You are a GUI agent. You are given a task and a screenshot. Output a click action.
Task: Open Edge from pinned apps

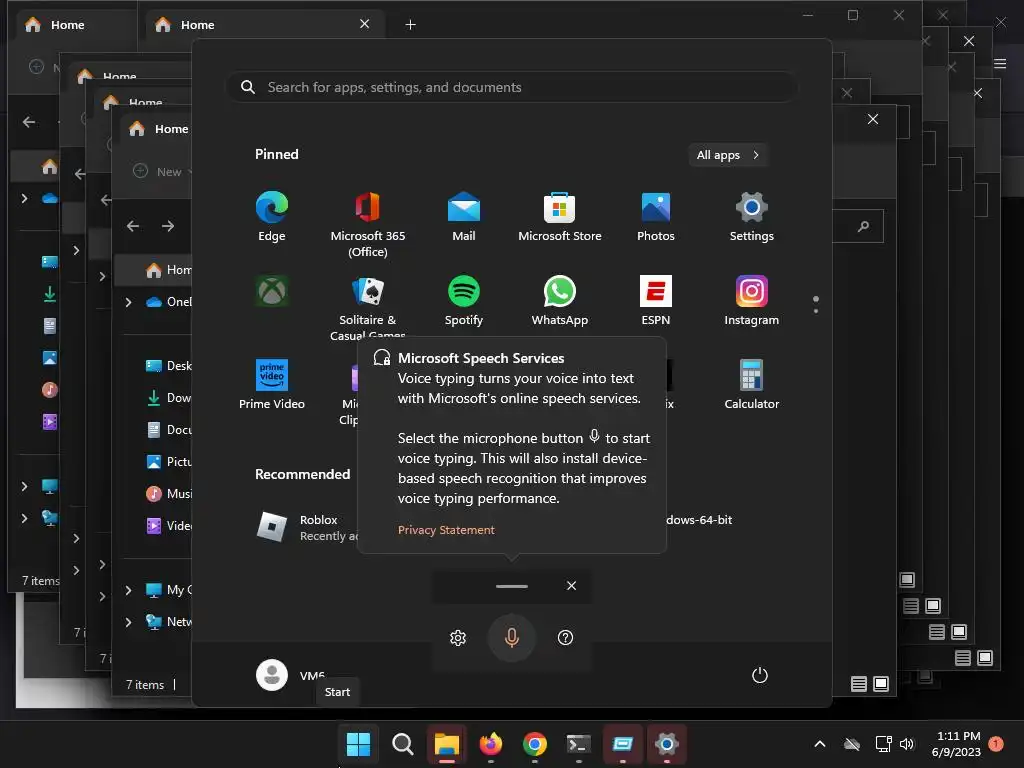(272, 217)
